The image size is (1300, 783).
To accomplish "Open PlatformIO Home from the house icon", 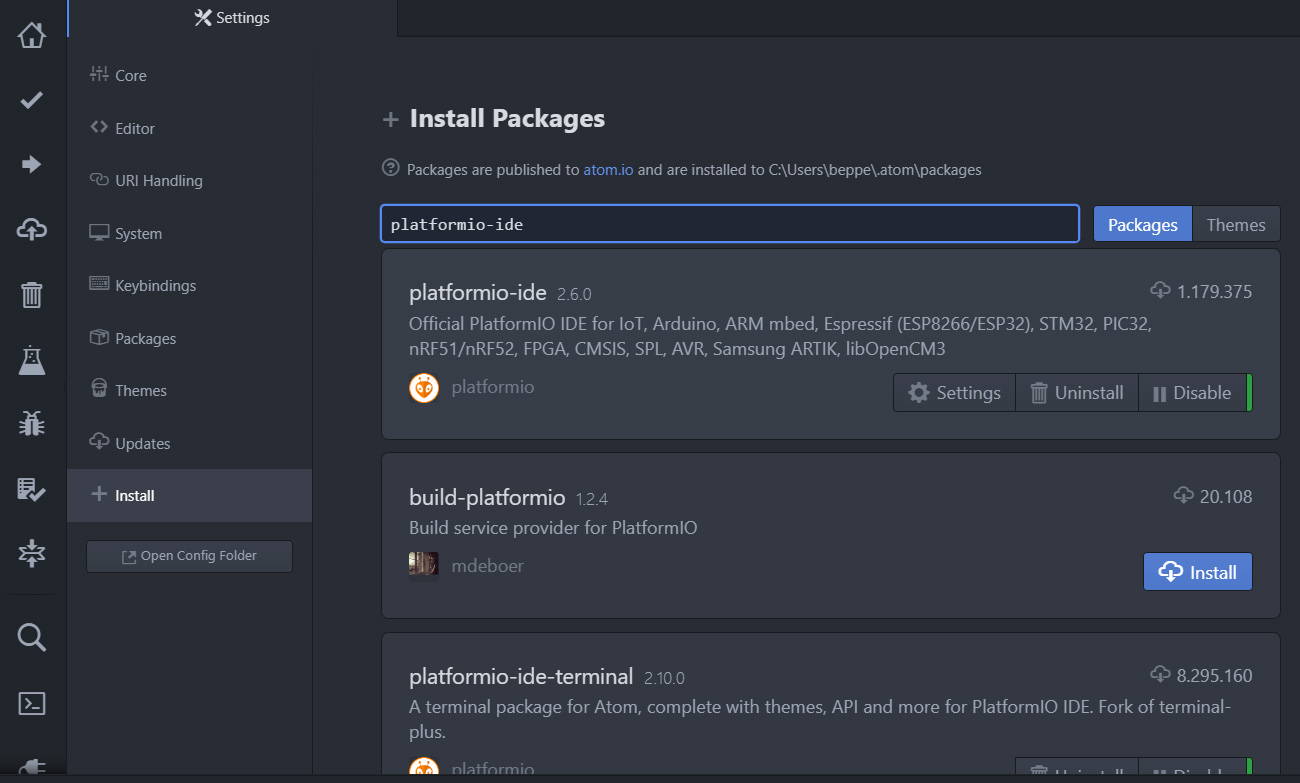I will 32,35.
